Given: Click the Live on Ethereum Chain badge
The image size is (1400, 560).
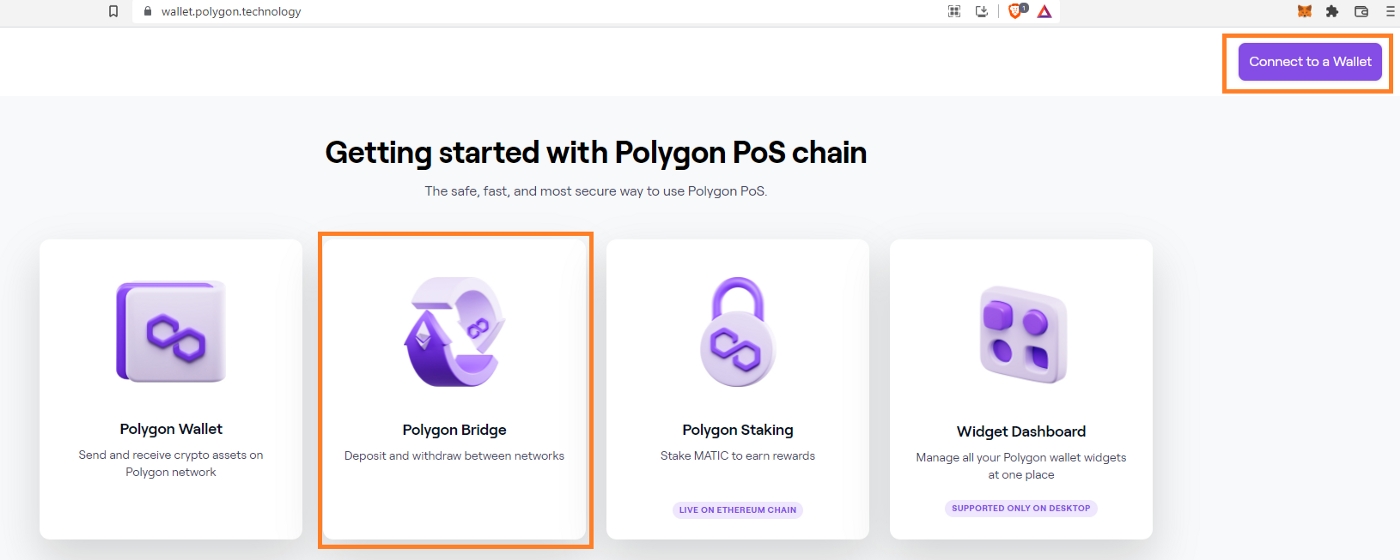Looking at the screenshot, I should [x=738, y=510].
